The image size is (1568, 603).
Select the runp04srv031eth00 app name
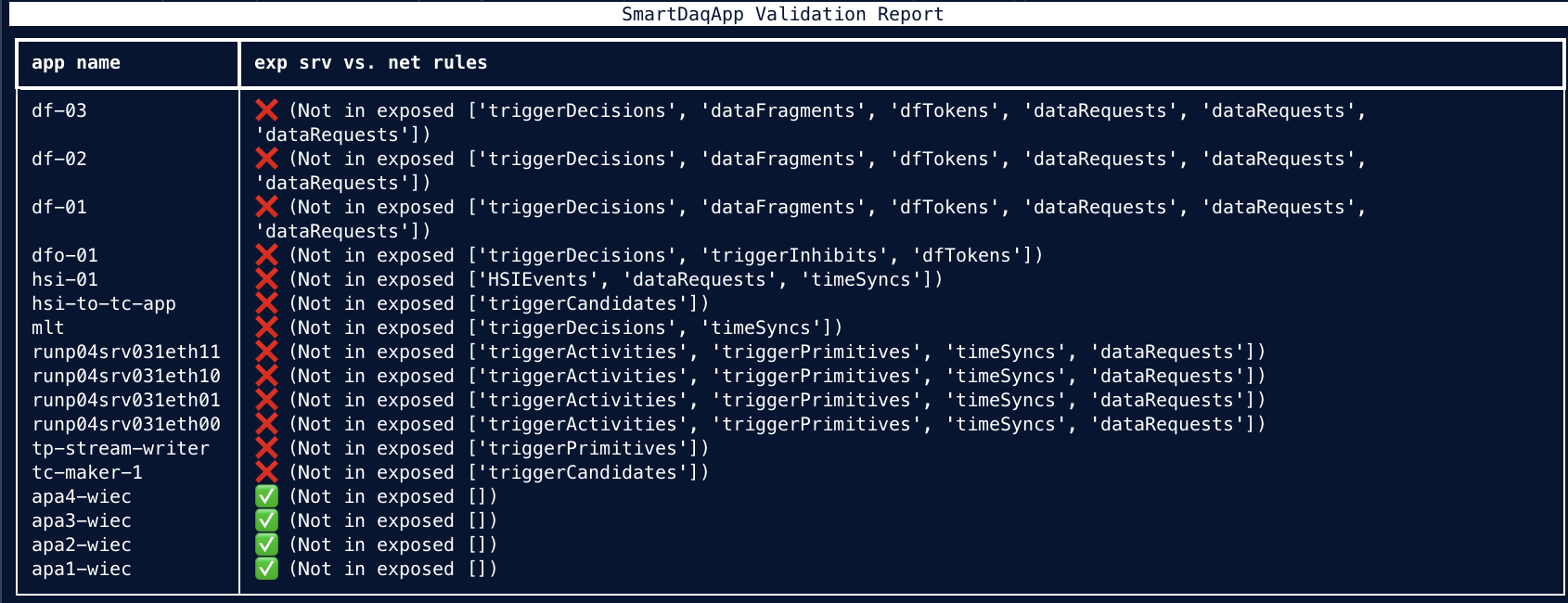click(x=126, y=424)
